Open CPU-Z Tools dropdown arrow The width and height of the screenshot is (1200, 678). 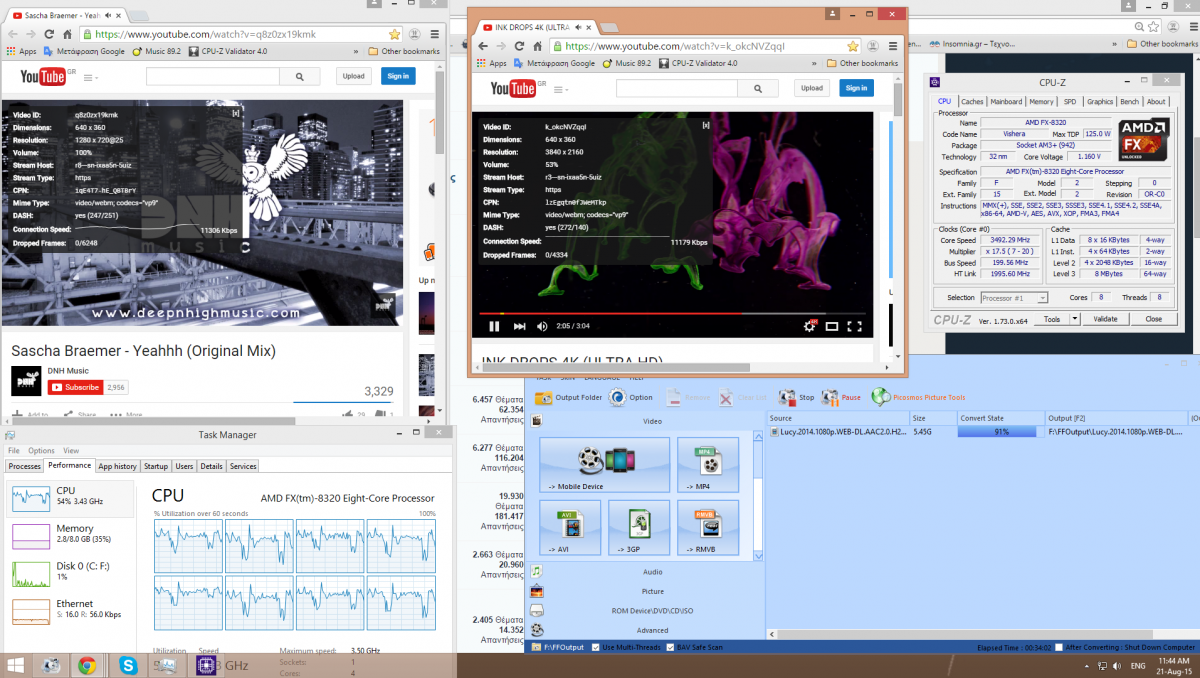(1075, 319)
